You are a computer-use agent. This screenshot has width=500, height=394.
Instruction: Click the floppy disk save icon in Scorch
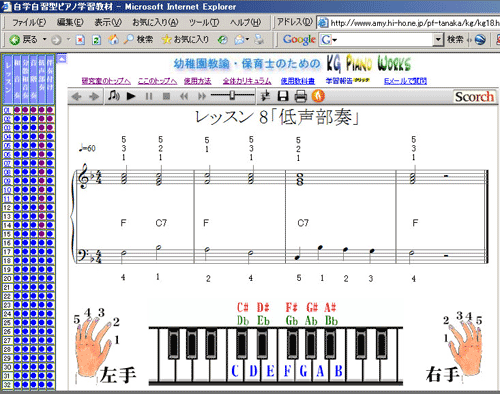283,96
